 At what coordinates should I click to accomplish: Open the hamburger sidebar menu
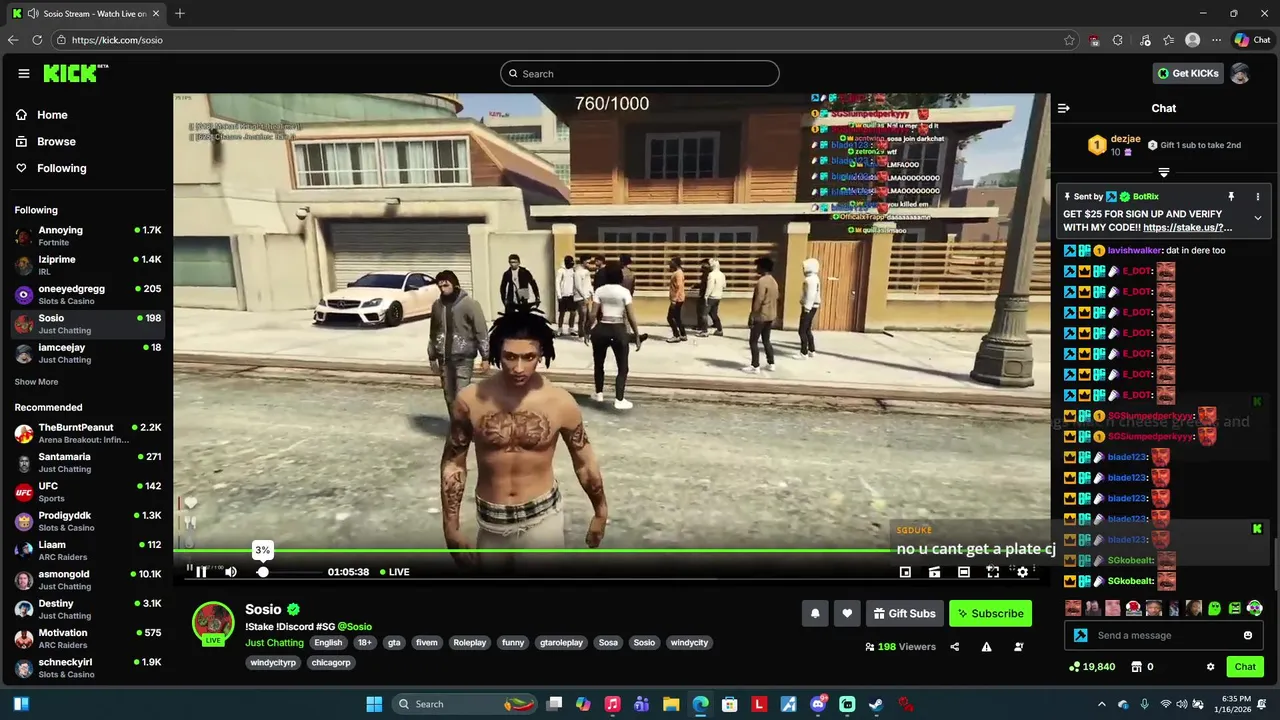(24, 73)
